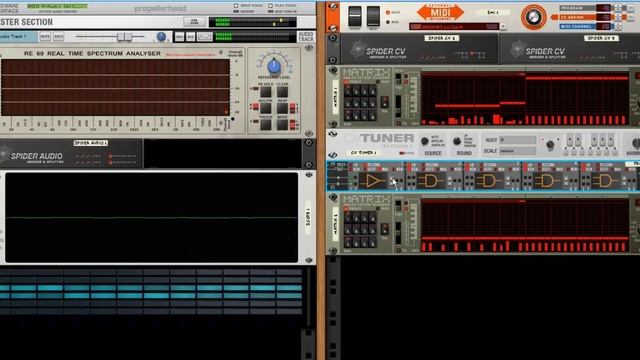
Task: Mute Audio Track 1
Action: [x=45, y=37]
